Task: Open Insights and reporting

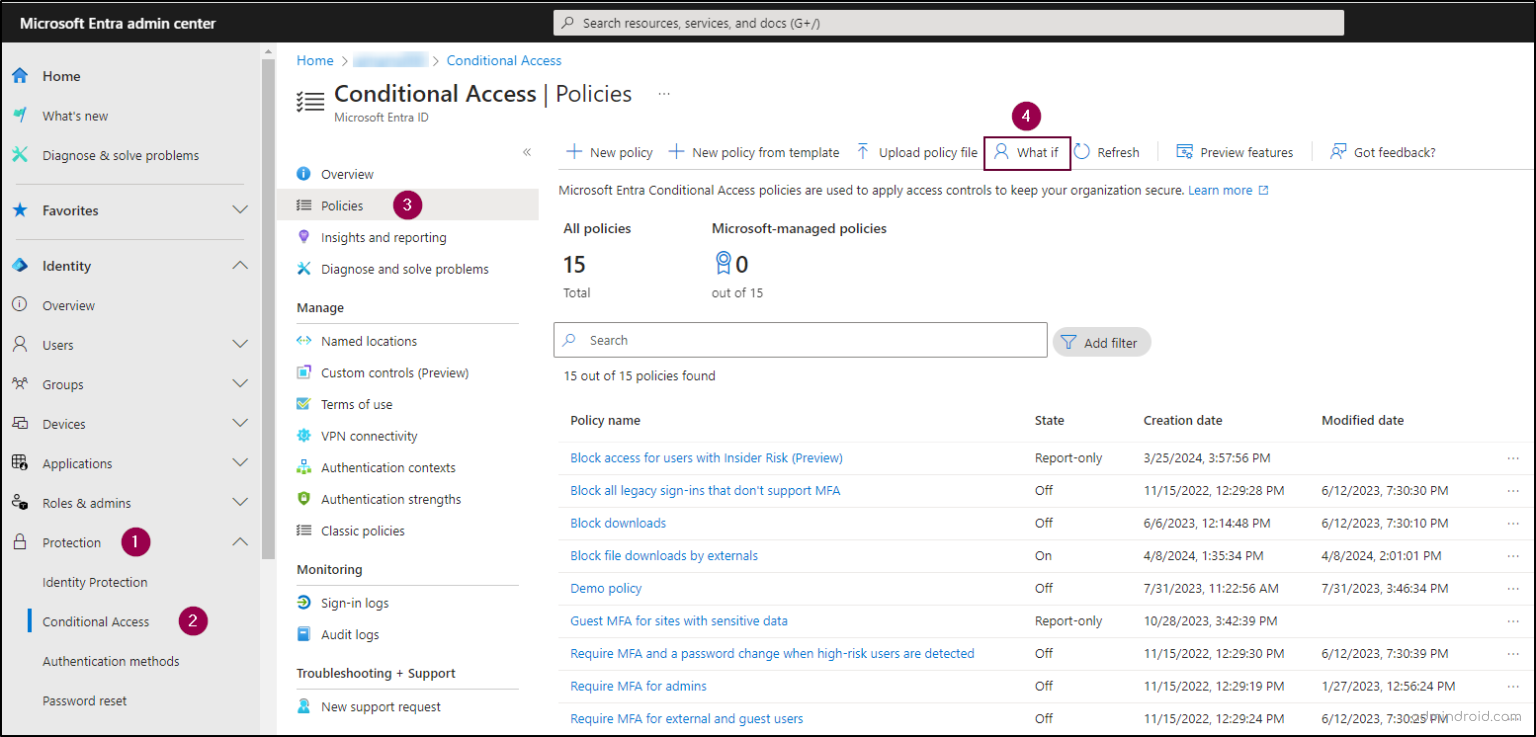Action: pos(384,237)
